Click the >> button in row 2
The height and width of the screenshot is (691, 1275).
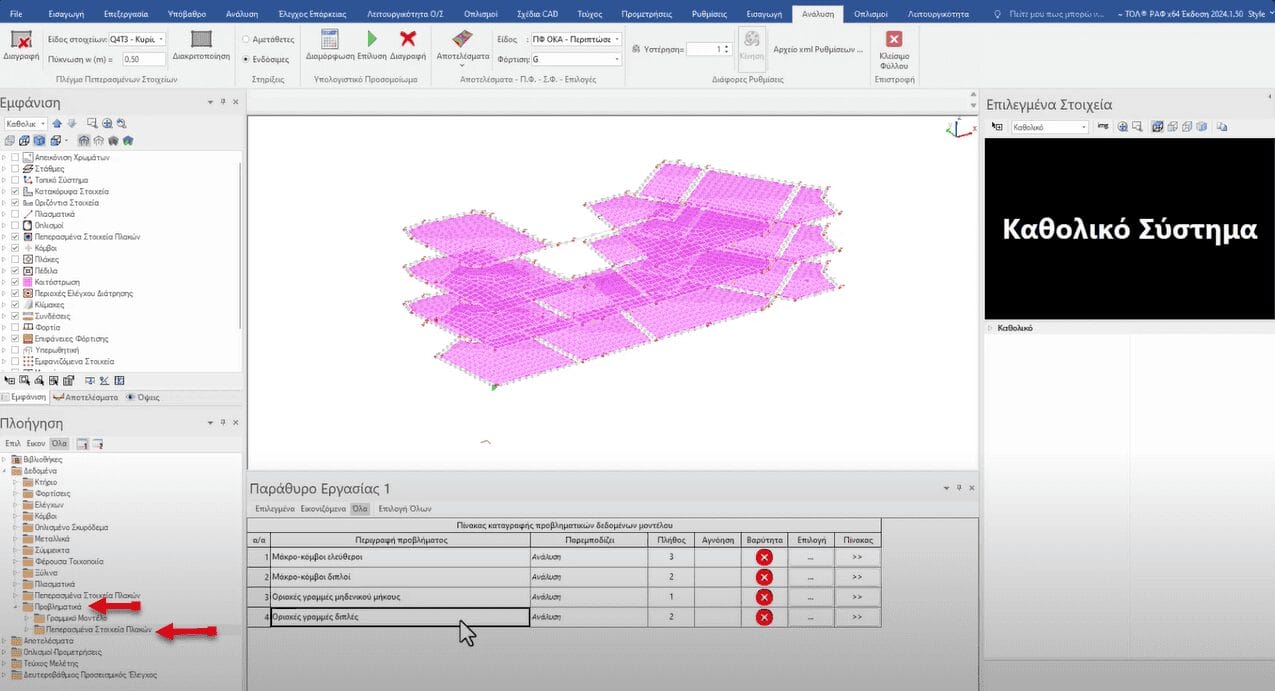click(x=857, y=577)
